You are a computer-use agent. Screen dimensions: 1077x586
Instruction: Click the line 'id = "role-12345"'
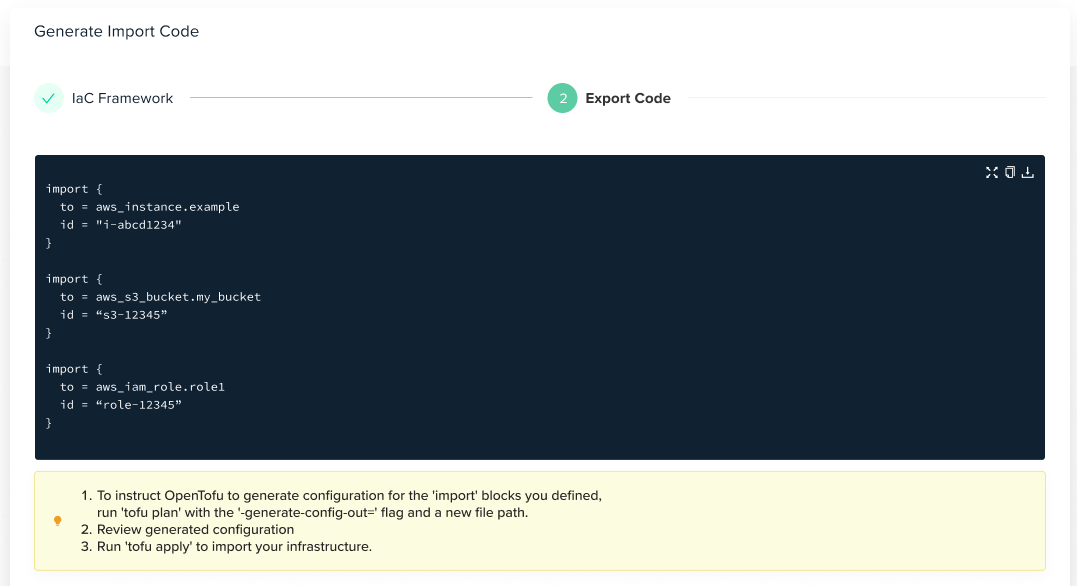(121, 405)
